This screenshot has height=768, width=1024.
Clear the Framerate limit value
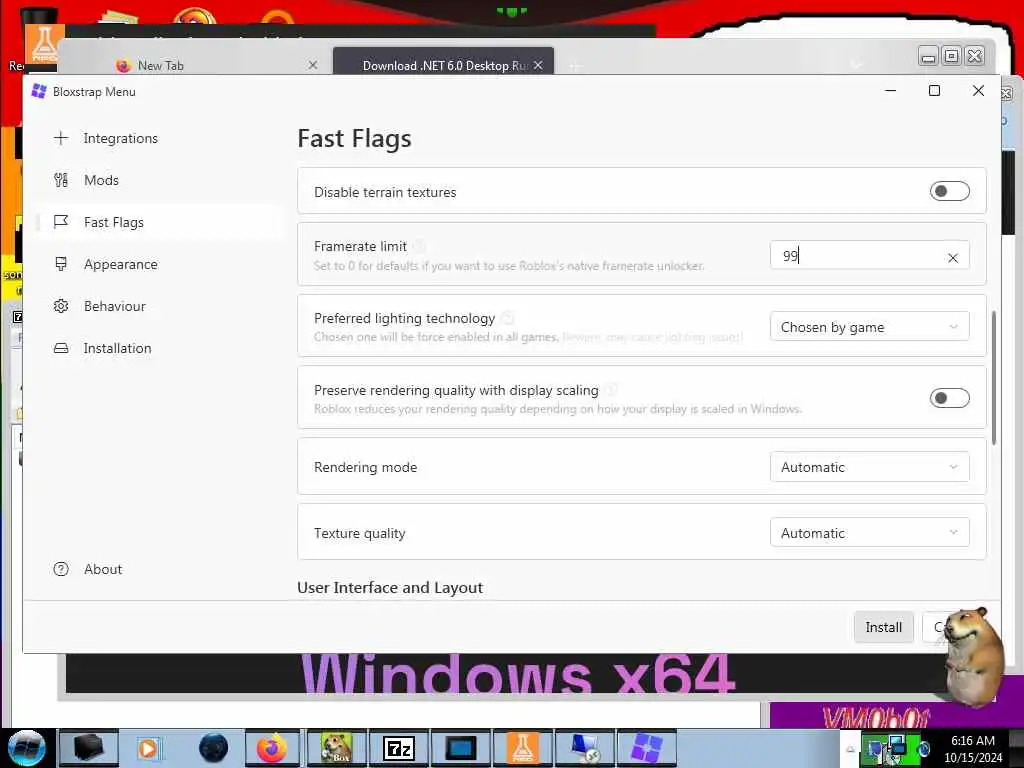point(953,258)
